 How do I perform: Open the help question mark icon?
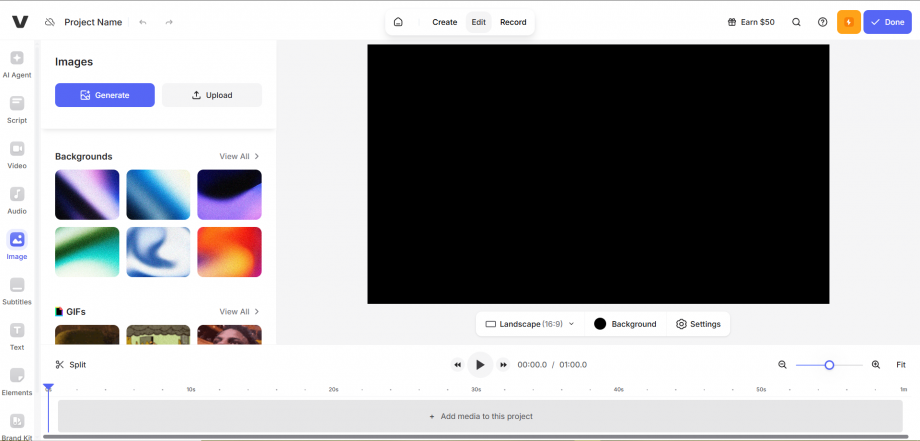(x=822, y=22)
